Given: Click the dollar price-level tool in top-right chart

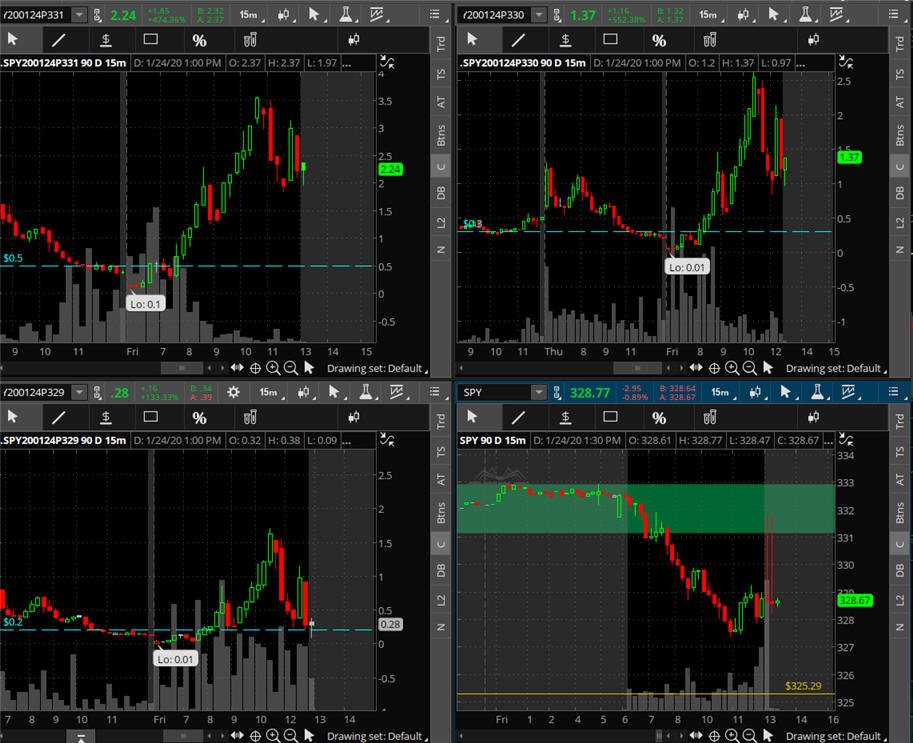Looking at the screenshot, I should pos(565,40).
